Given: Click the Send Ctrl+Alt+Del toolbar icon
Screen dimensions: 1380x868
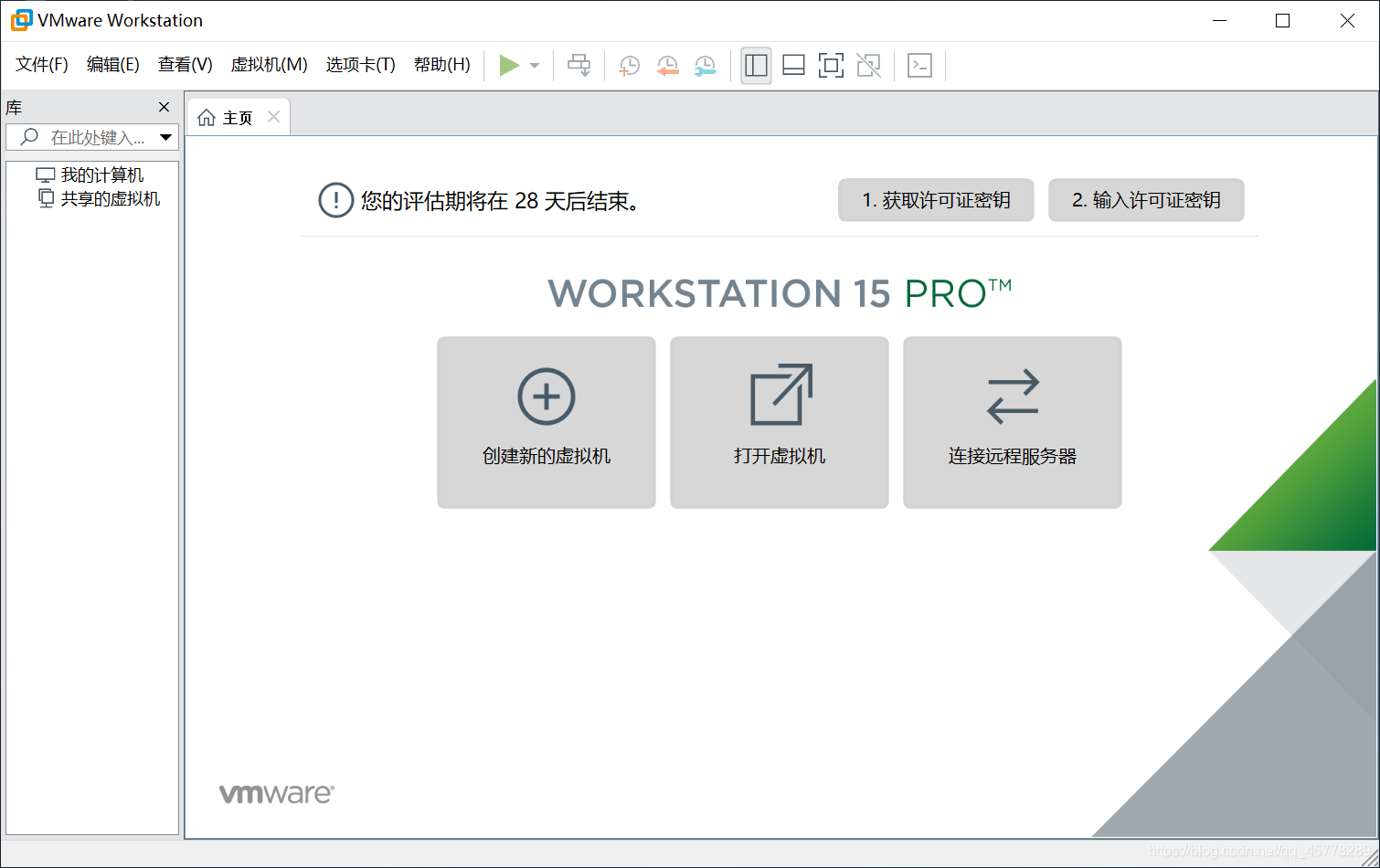Looking at the screenshot, I should click(579, 65).
